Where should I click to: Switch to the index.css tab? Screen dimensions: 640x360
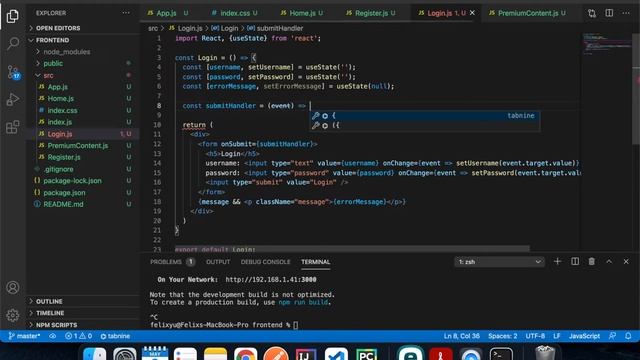(234, 13)
